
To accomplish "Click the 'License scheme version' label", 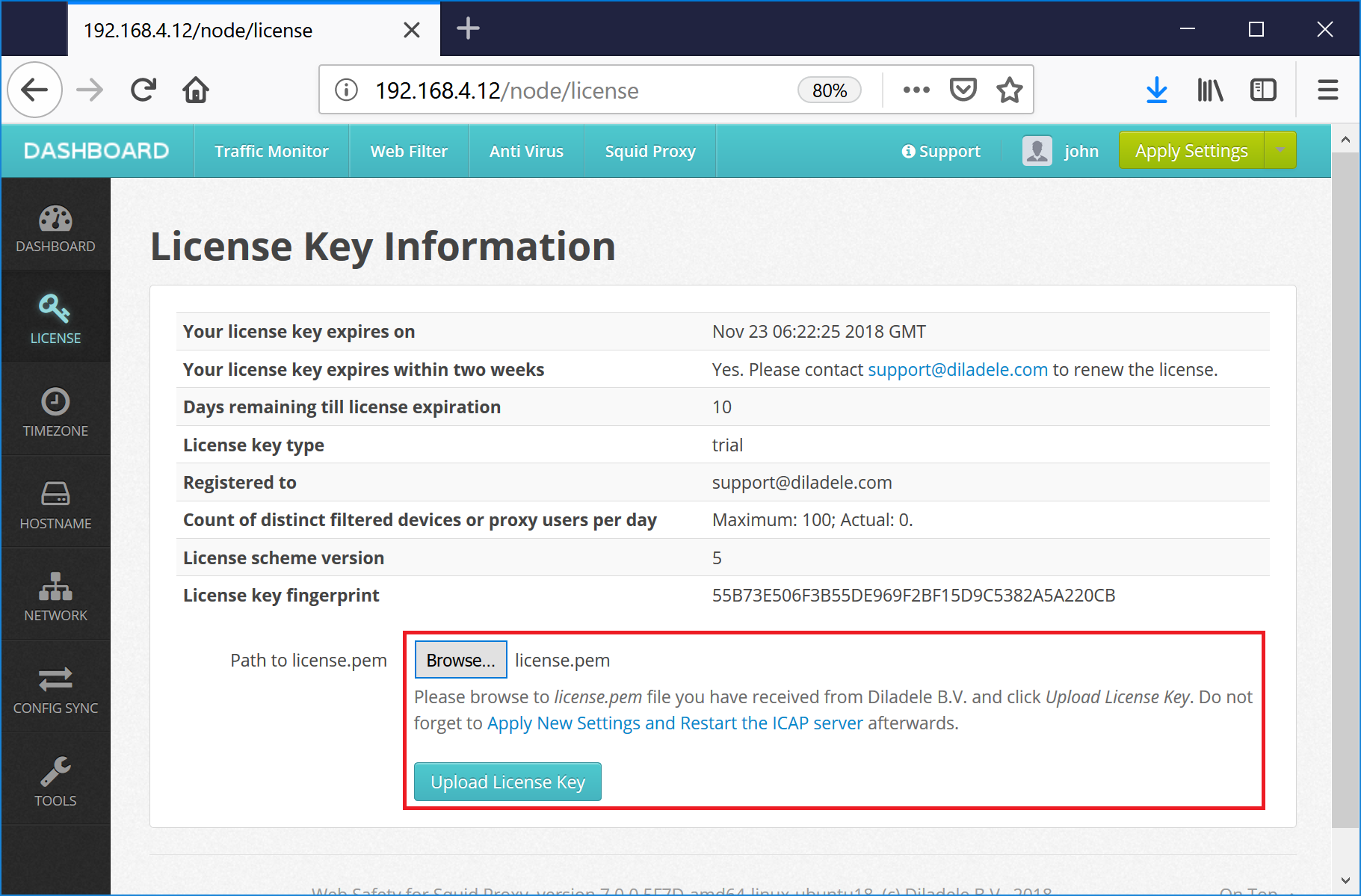I will click(283, 557).
